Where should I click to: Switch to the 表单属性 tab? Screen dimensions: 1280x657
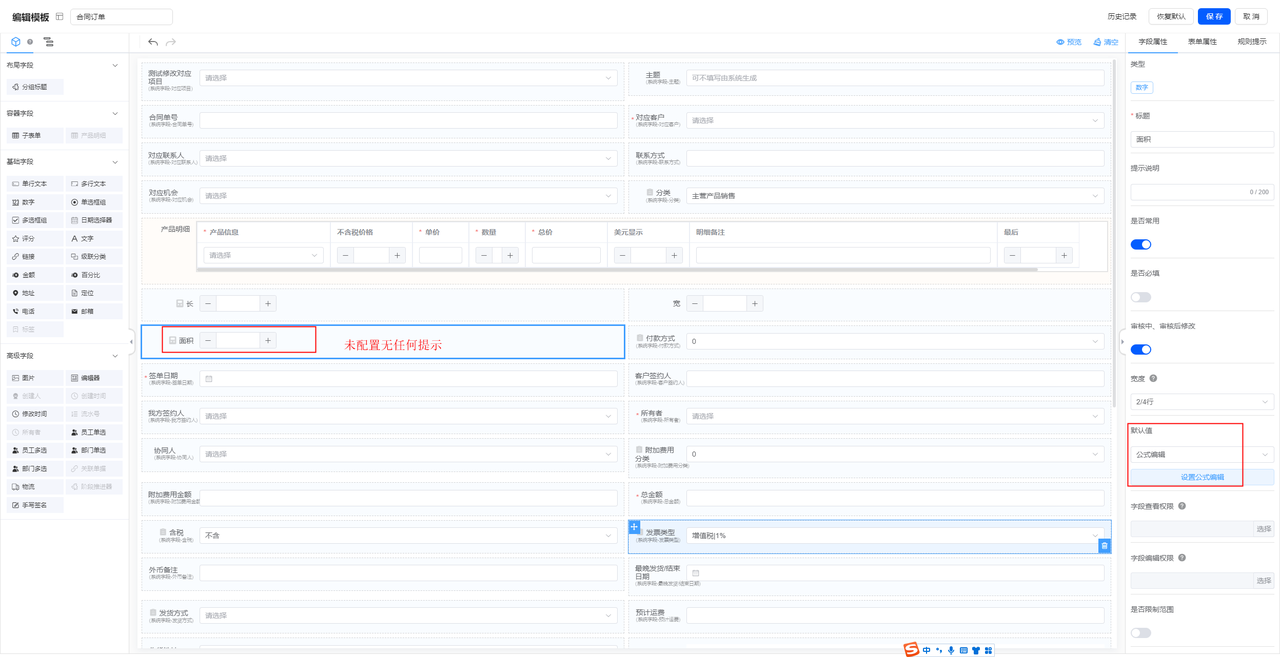[x=1202, y=42]
